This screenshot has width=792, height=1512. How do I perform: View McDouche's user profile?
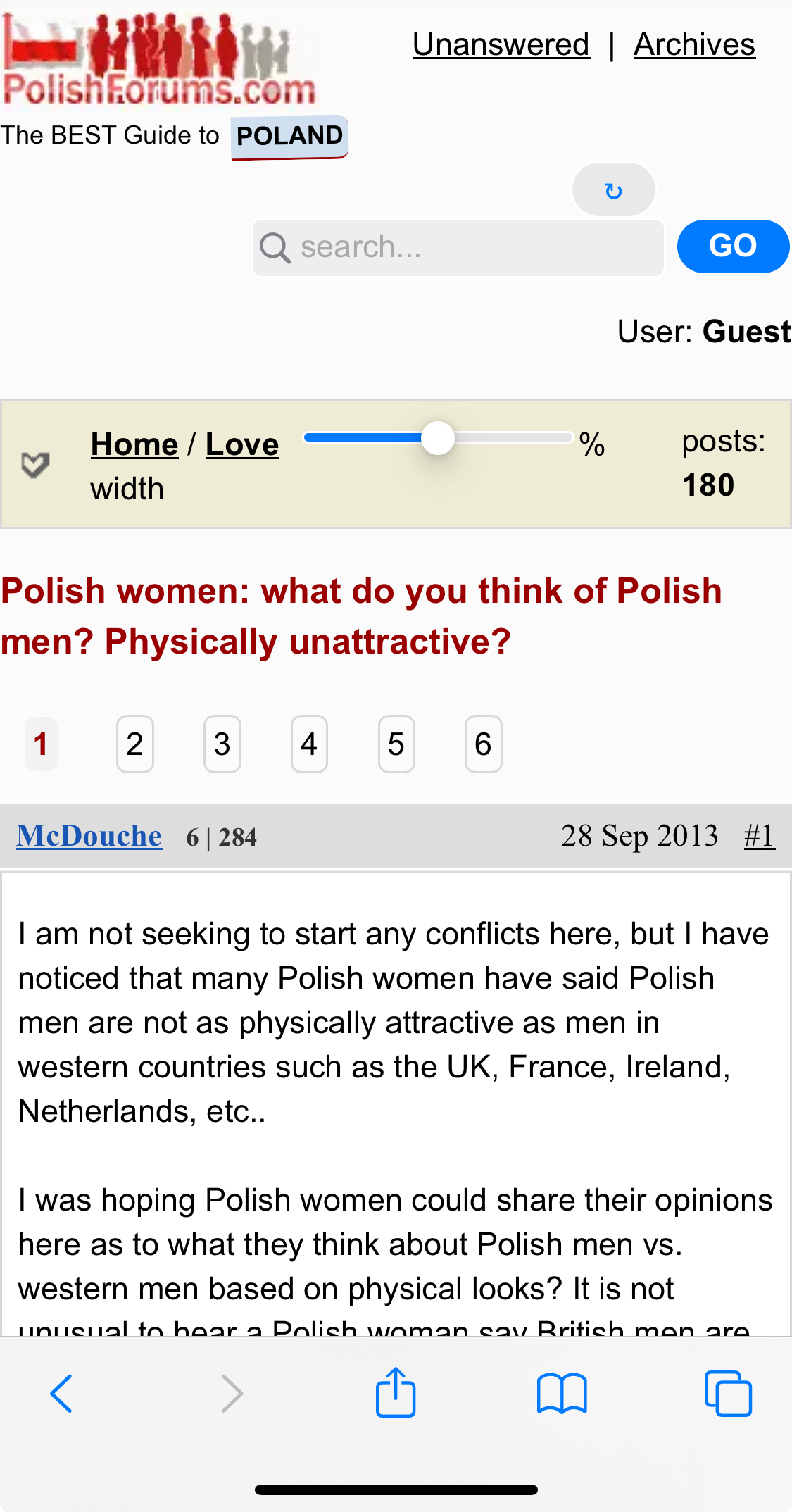pyautogui.click(x=89, y=836)
